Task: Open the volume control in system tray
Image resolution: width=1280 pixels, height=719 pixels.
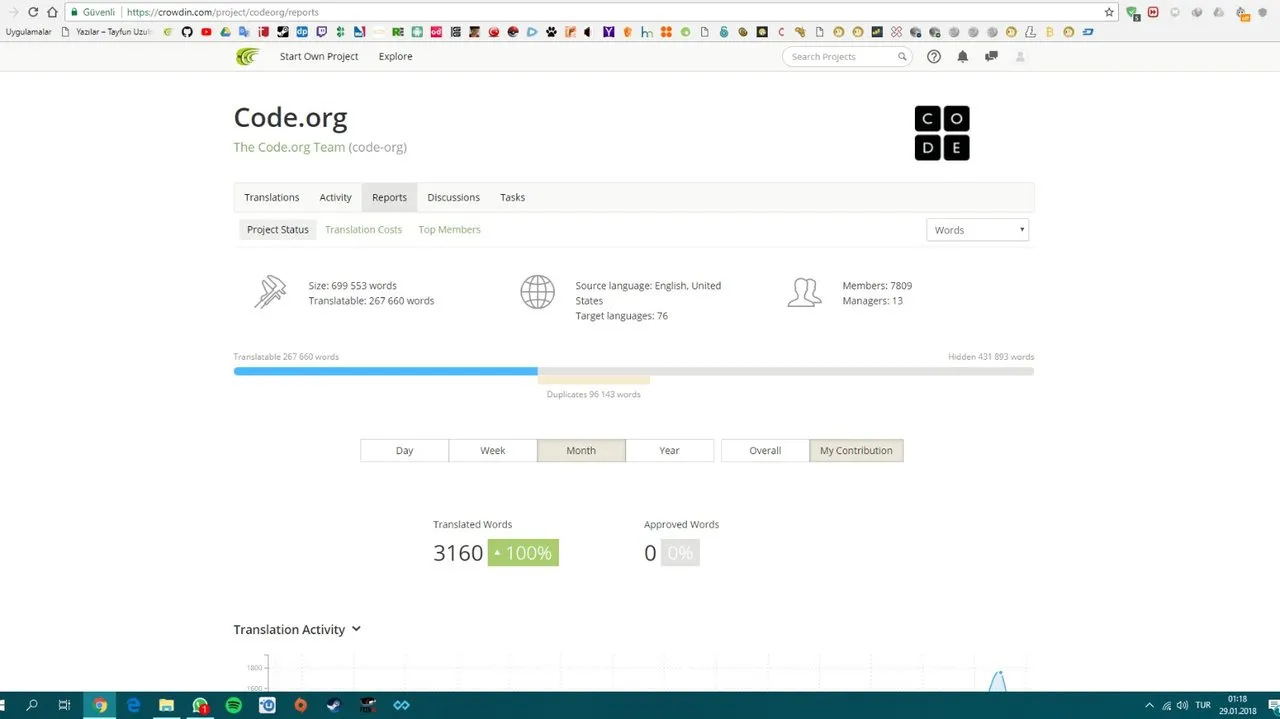Action: coord(1182,705)
